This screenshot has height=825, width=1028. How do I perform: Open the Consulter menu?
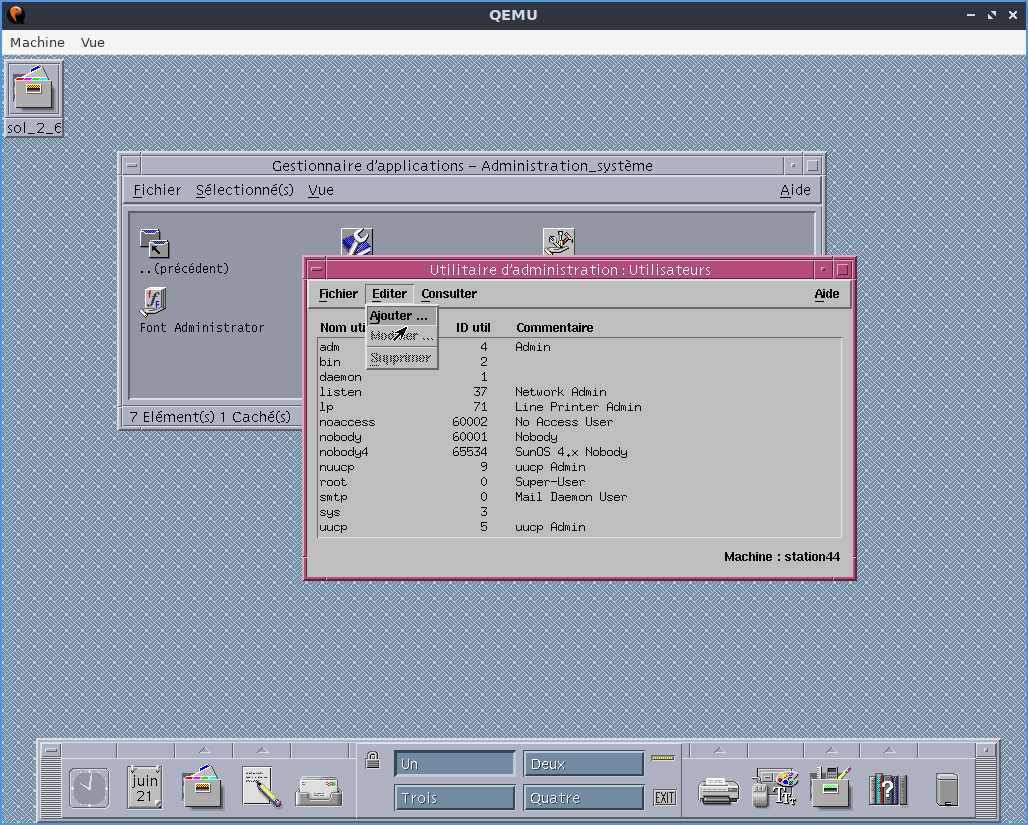[449, 294]
